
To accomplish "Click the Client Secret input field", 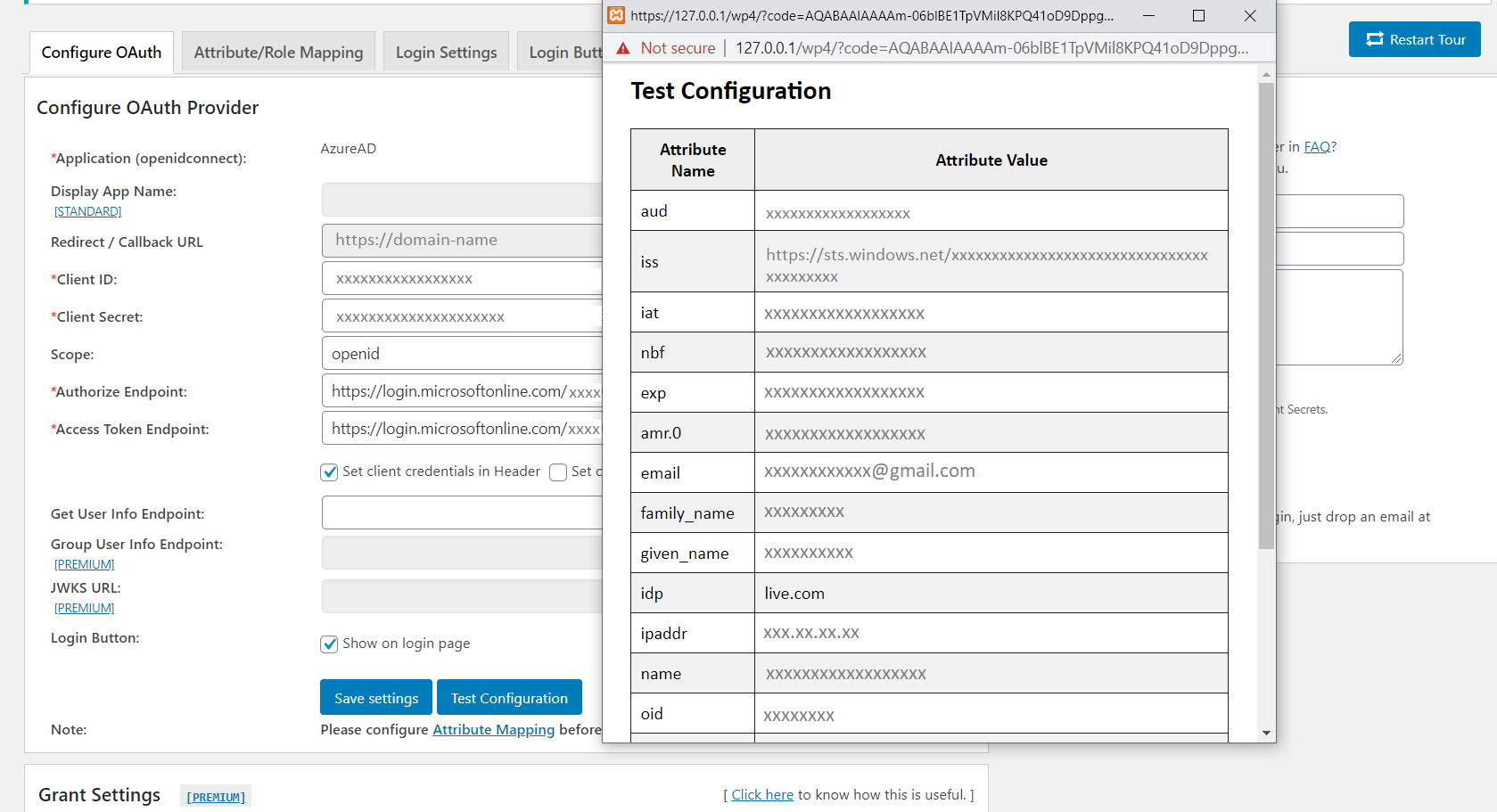I will click(462, 316).
